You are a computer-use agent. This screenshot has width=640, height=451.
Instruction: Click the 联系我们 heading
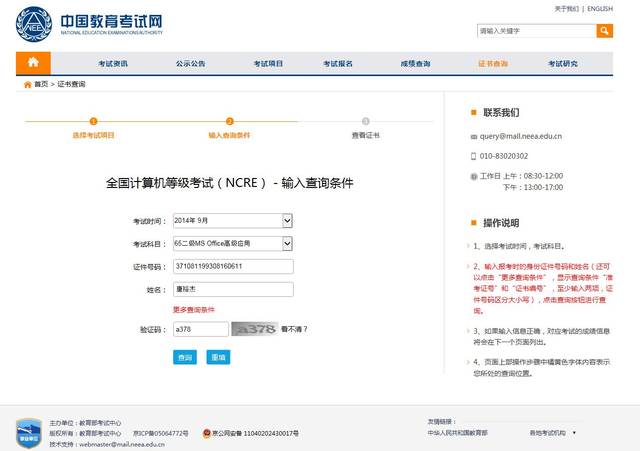pyautogui.click(x=501, y=113)
